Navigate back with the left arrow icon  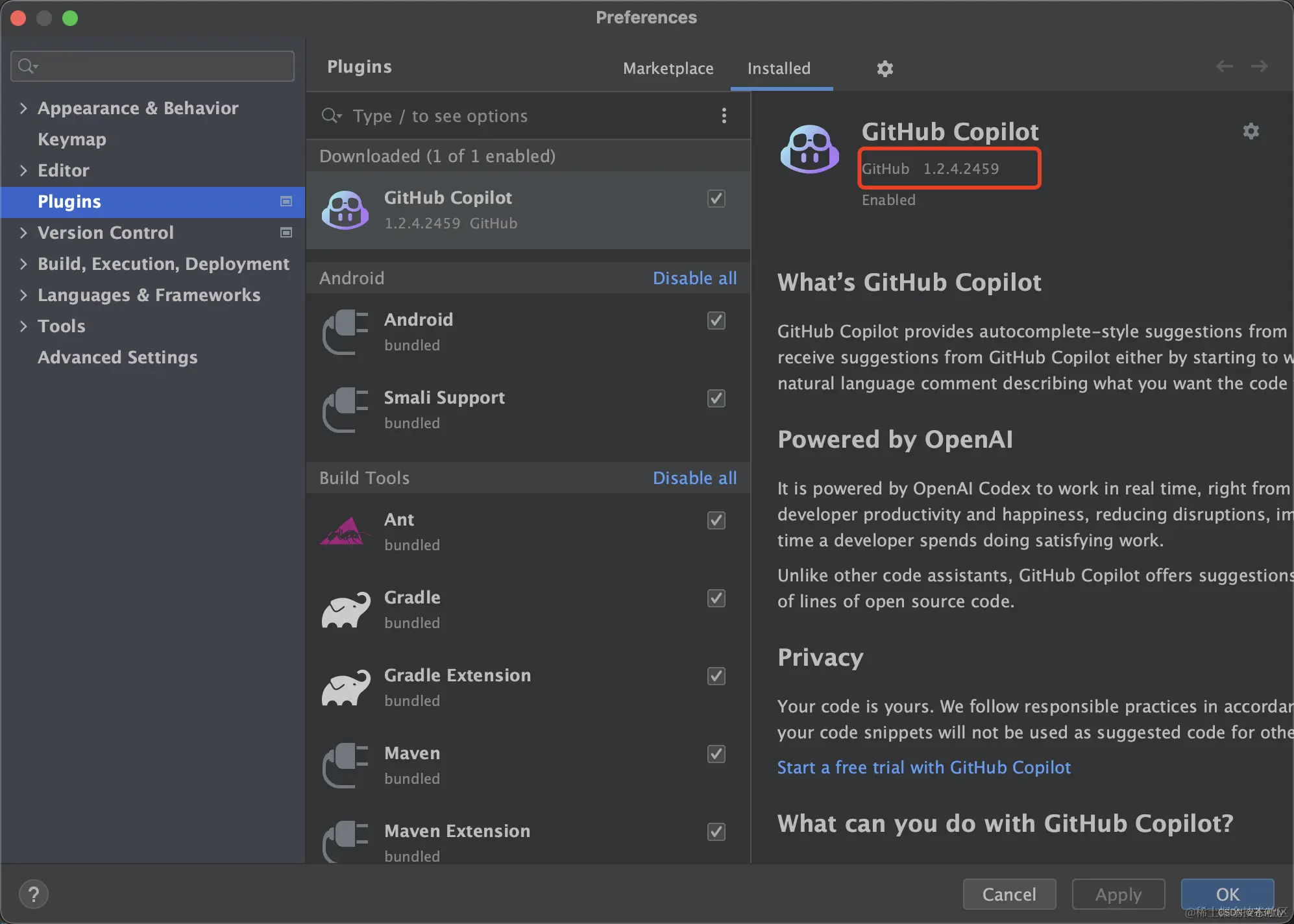[1224, 66]
